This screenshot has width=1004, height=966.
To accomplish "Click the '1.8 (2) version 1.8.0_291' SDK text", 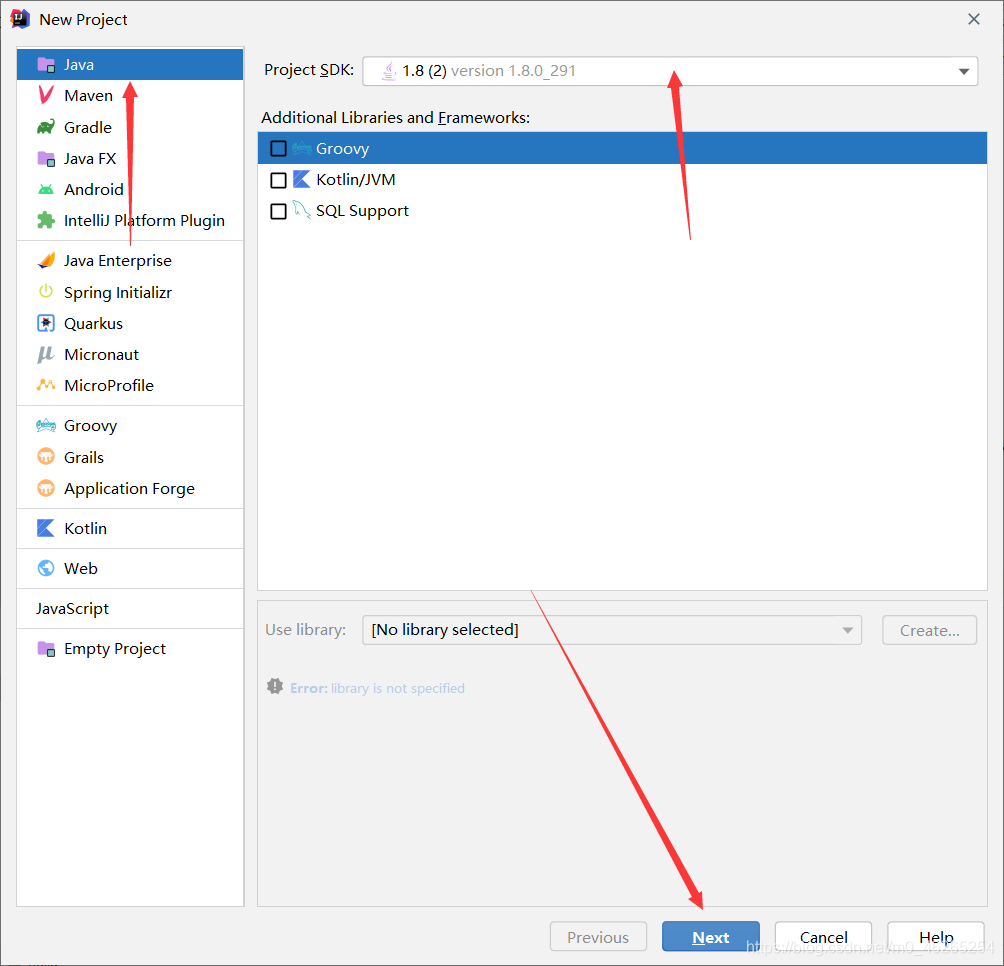I will 489,70.
